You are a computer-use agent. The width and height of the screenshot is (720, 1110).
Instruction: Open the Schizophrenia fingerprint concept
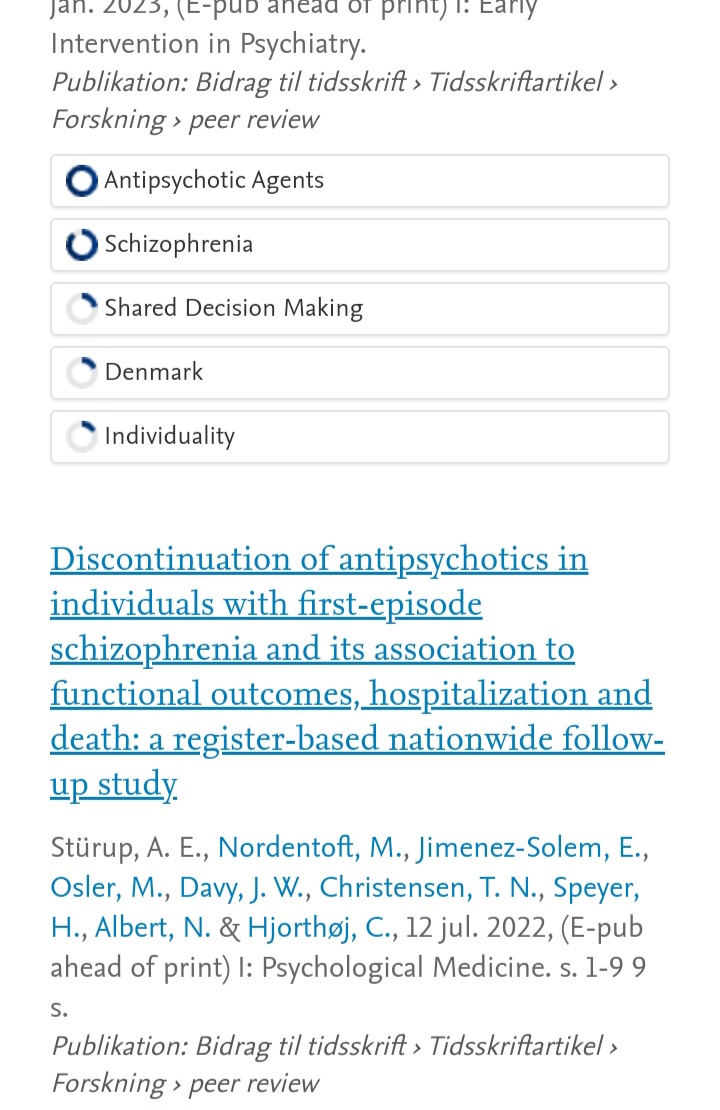pyautogui.click(x=360, y=245)
